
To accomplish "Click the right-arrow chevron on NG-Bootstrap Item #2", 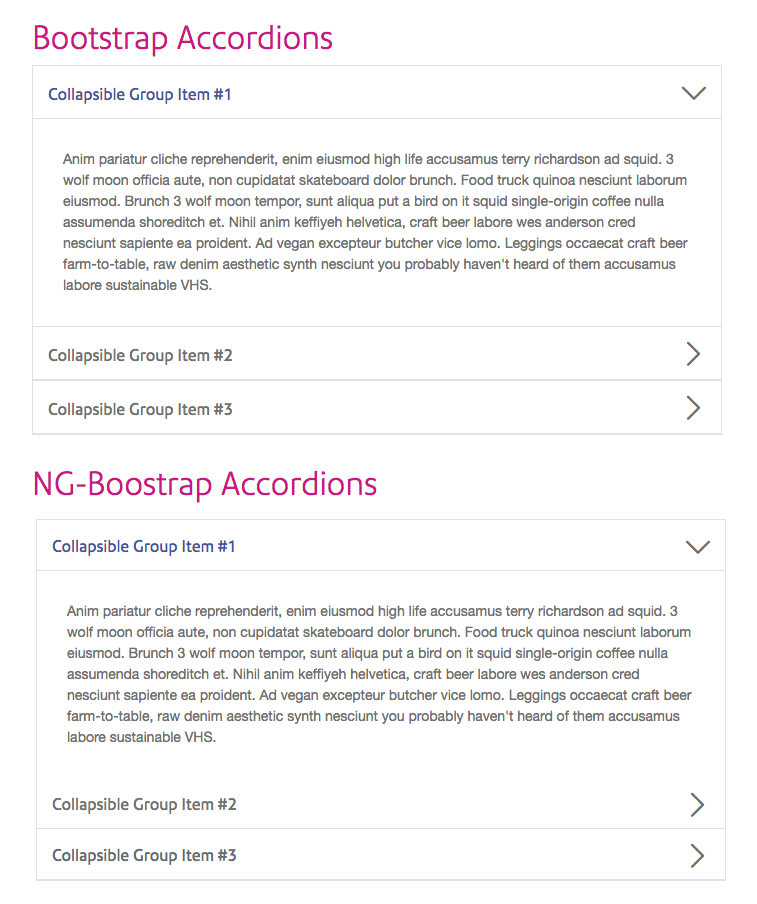I will pos(698,804).
